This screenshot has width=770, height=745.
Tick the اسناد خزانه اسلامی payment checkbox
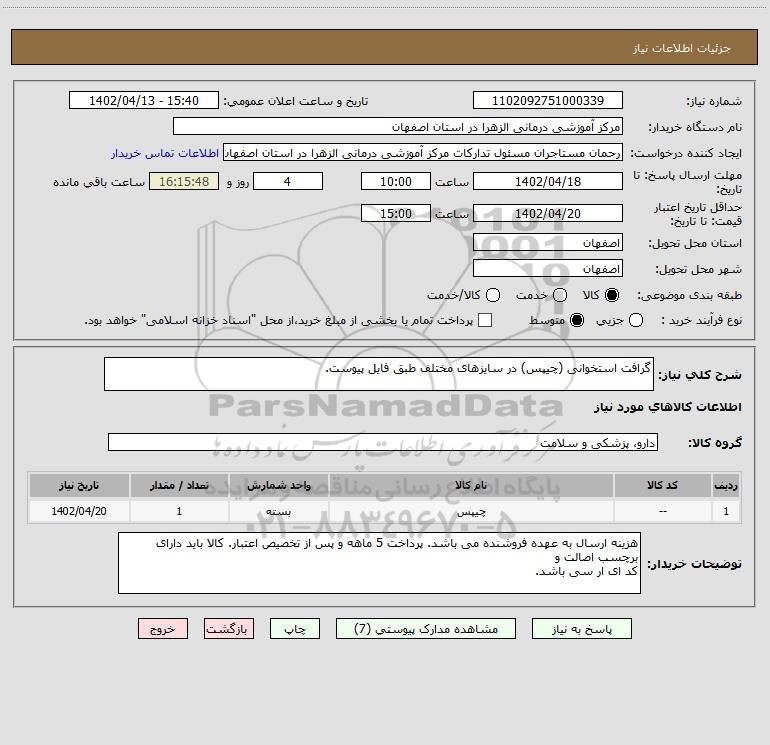click(x=485, y=320)
